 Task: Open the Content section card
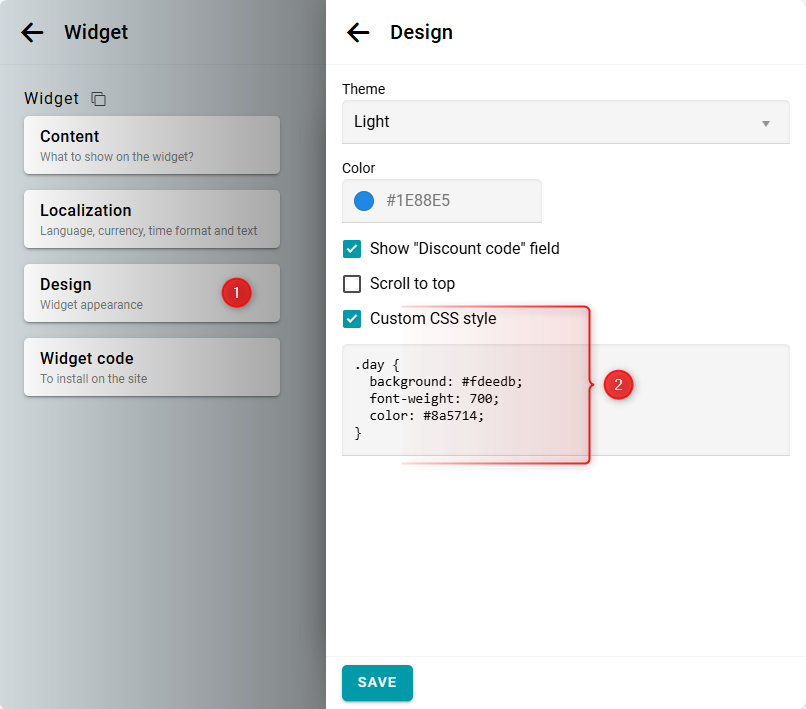coord(151,145)
